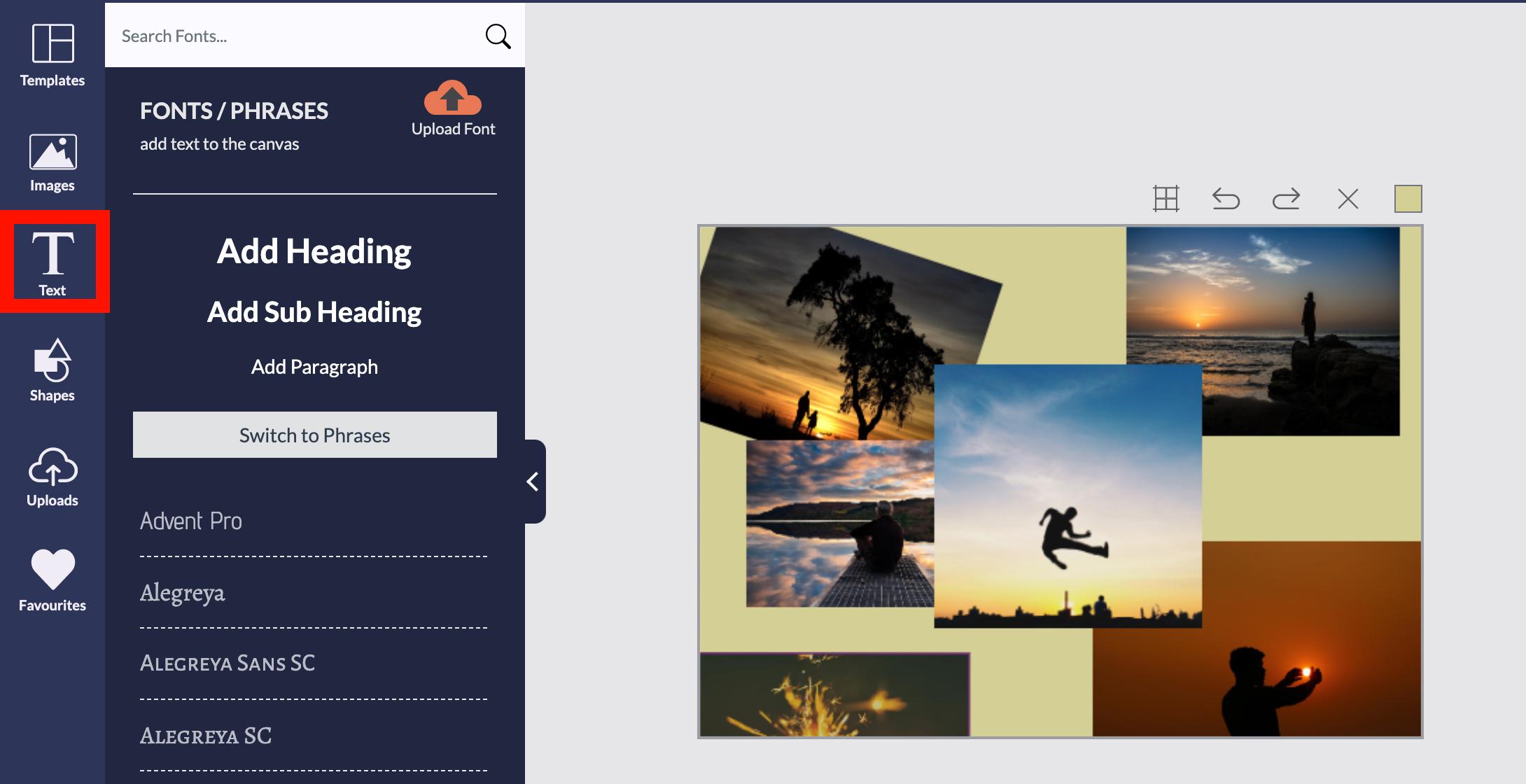Screen dimensions: 1526x784
Task: Open the Uploads panel
Action: (52, 477)
